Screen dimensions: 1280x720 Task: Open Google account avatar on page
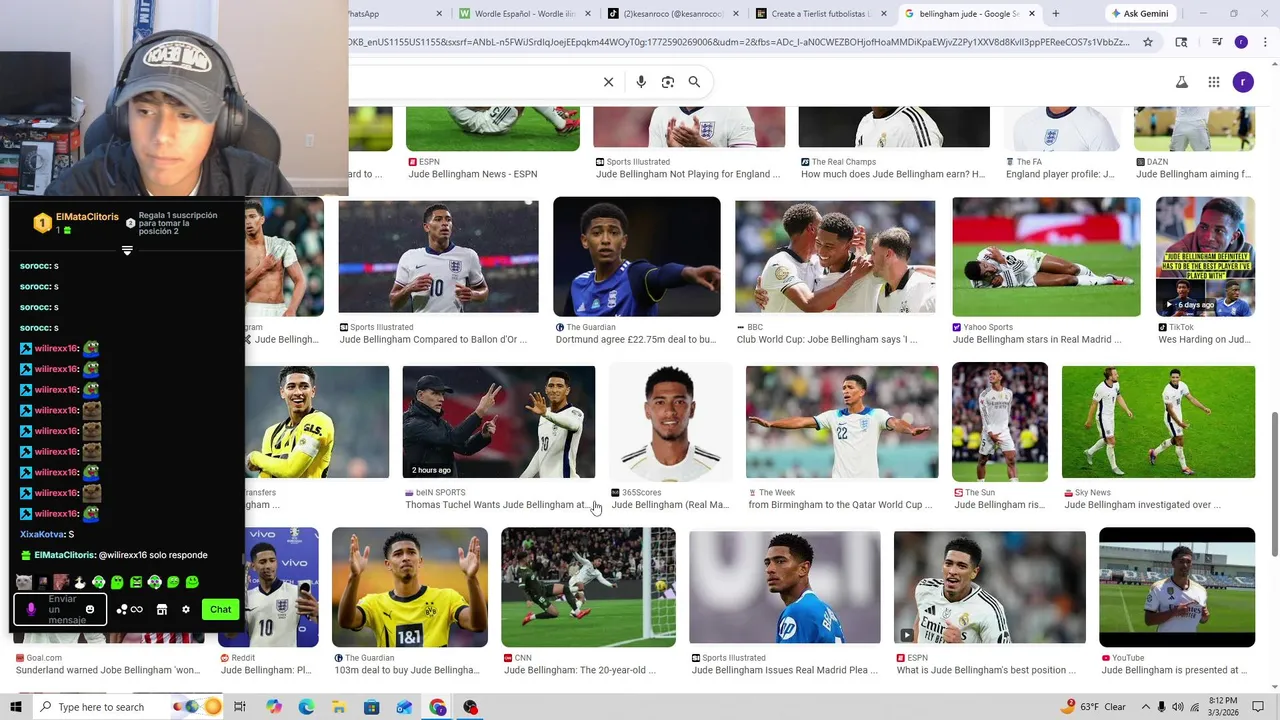[1243, 82]
